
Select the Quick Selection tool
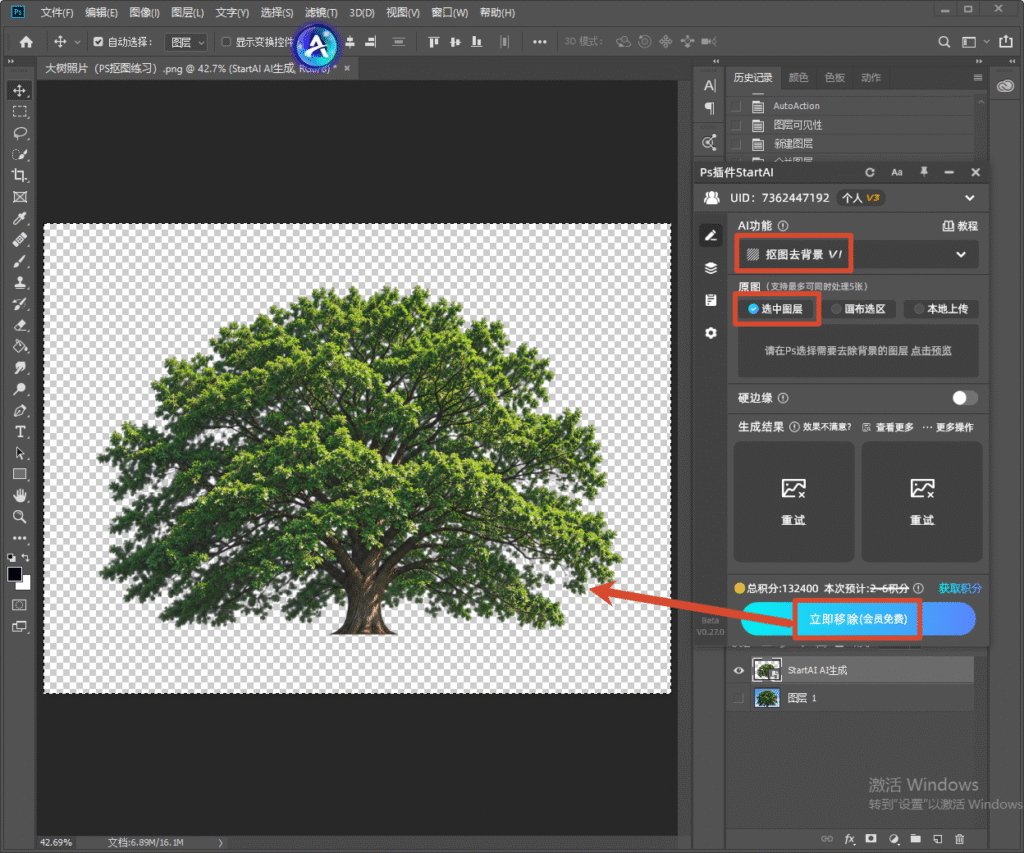[x=20, y=155]
